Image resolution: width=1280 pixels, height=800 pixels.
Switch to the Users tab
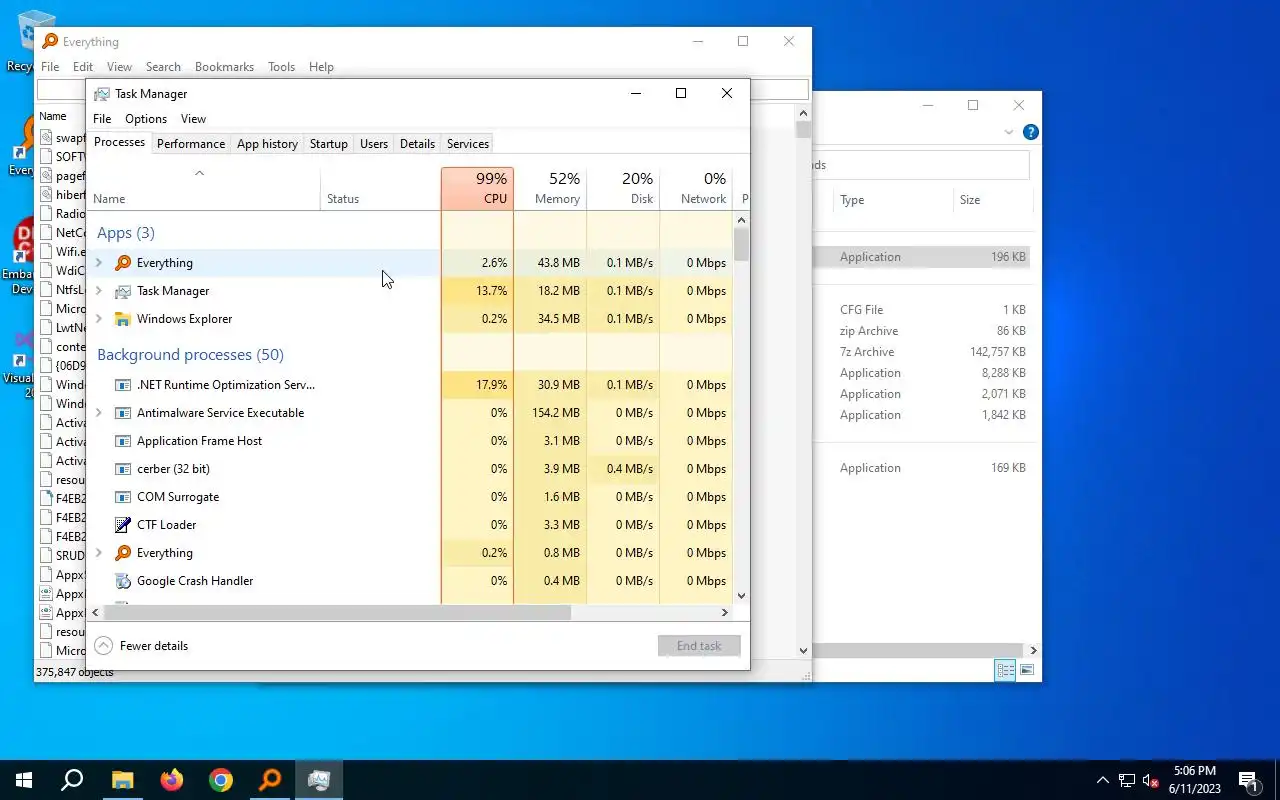pyautogui.click(x=374, y=144)
